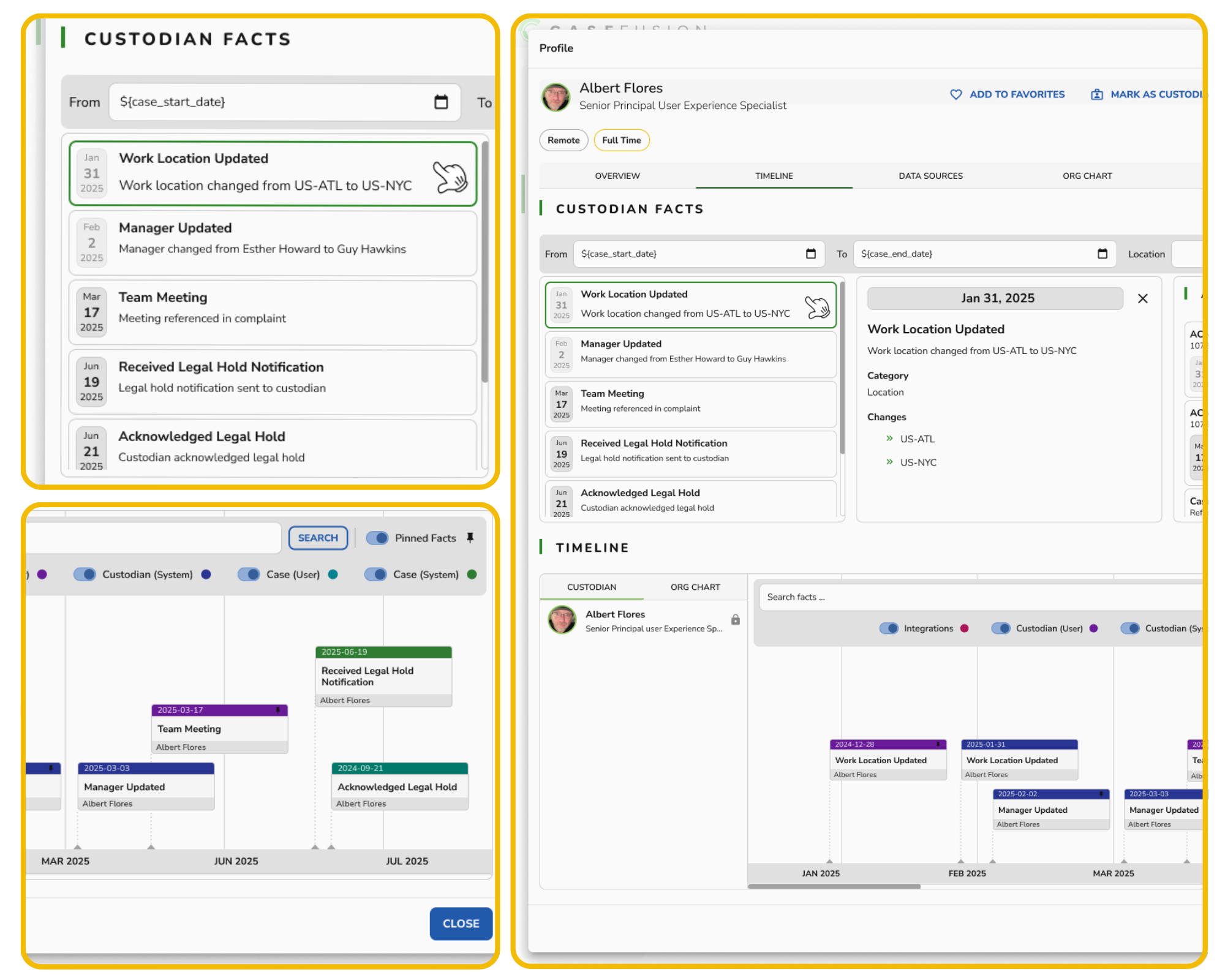Click the SEARCH button

[318, 538]
